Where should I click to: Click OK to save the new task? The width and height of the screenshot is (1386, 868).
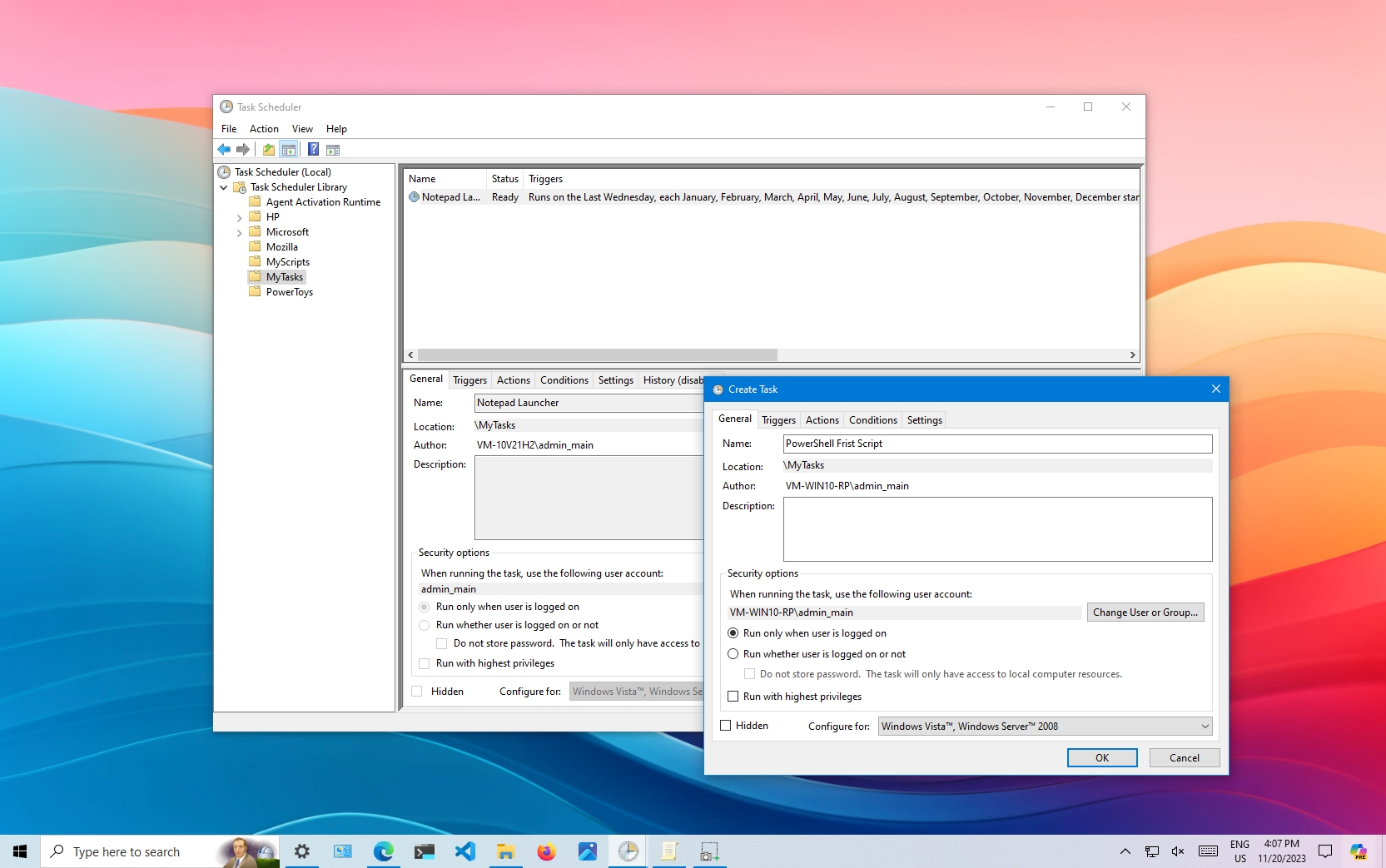[x=1101, y=757]
